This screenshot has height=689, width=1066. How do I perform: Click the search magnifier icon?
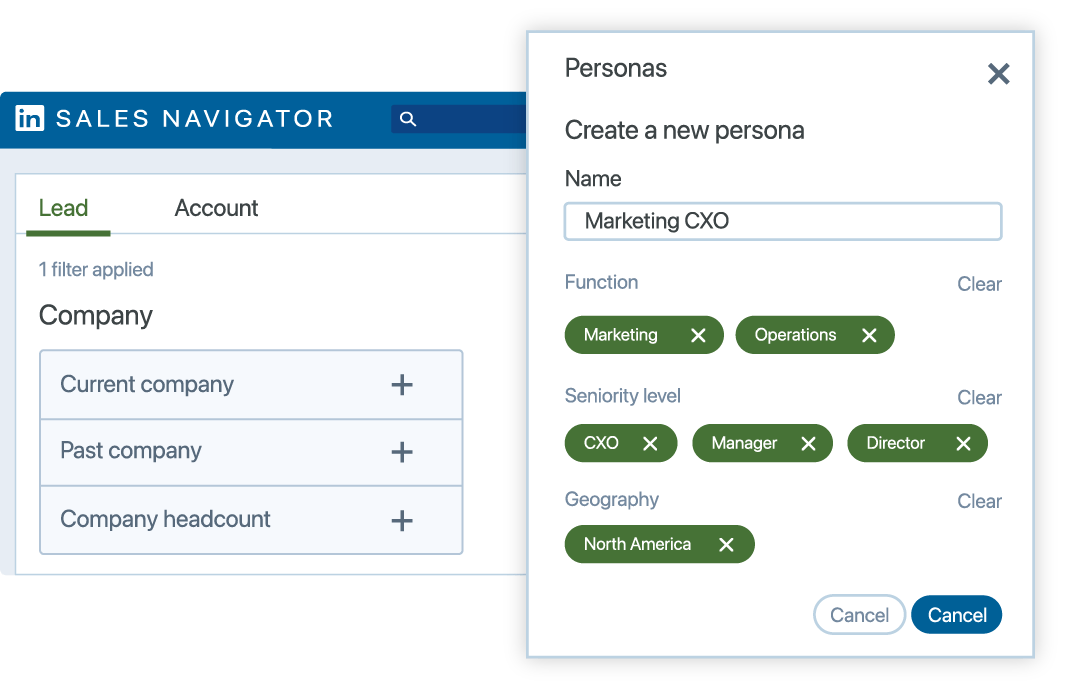(x=408, y=119)
